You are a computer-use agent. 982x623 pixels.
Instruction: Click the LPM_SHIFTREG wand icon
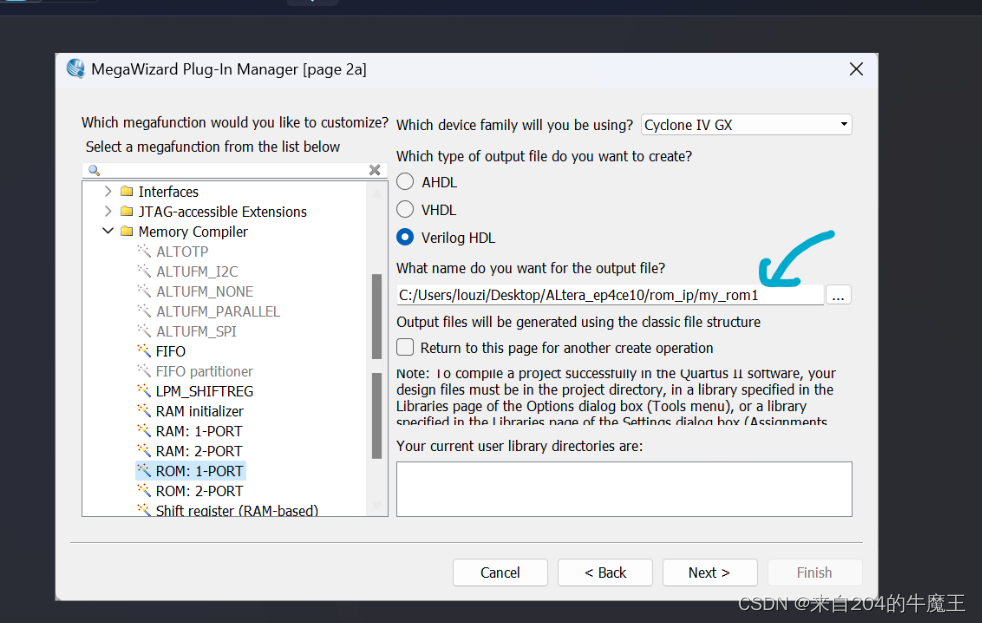(x=144, y=391)
